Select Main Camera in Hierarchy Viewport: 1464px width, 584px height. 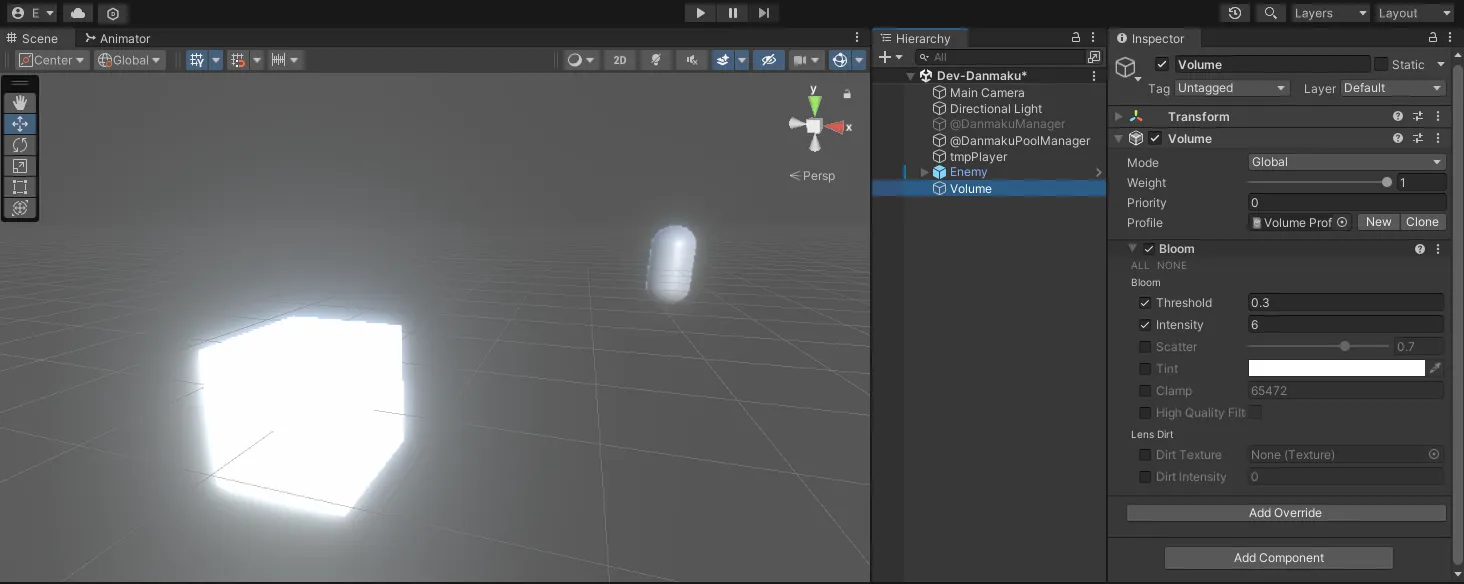pos(986,93)
